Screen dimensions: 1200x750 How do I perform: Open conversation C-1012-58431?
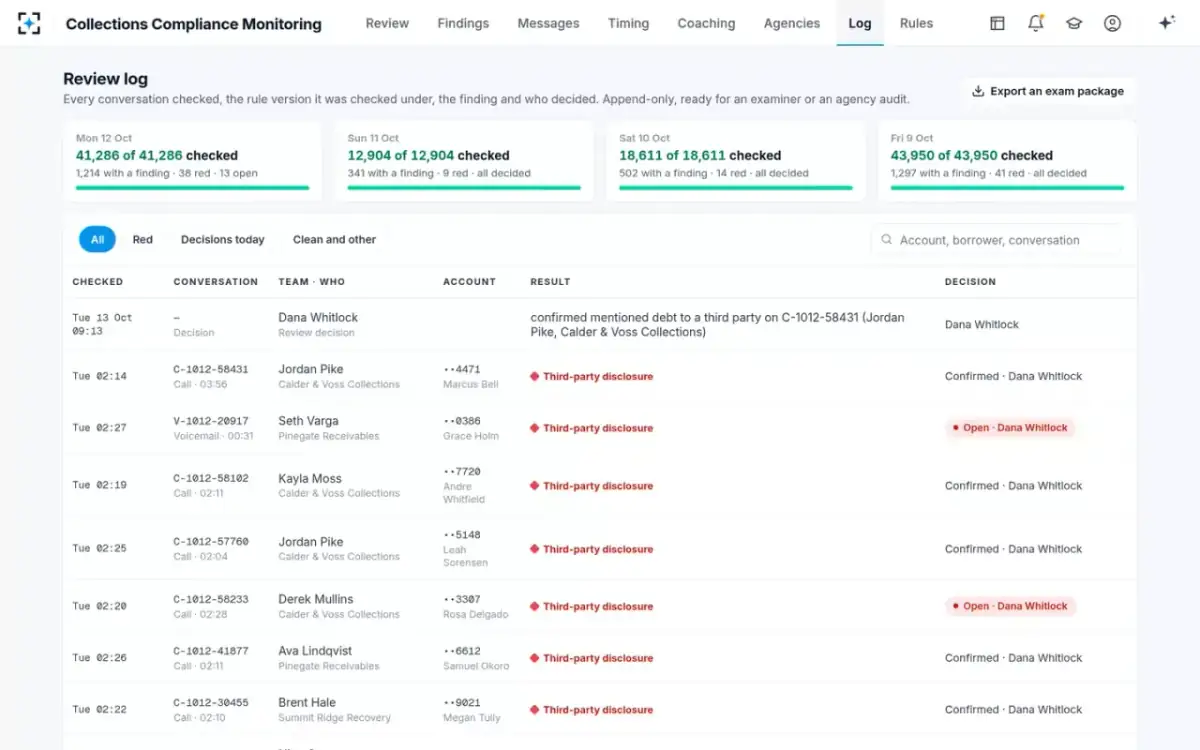click(x=211, y=369)
